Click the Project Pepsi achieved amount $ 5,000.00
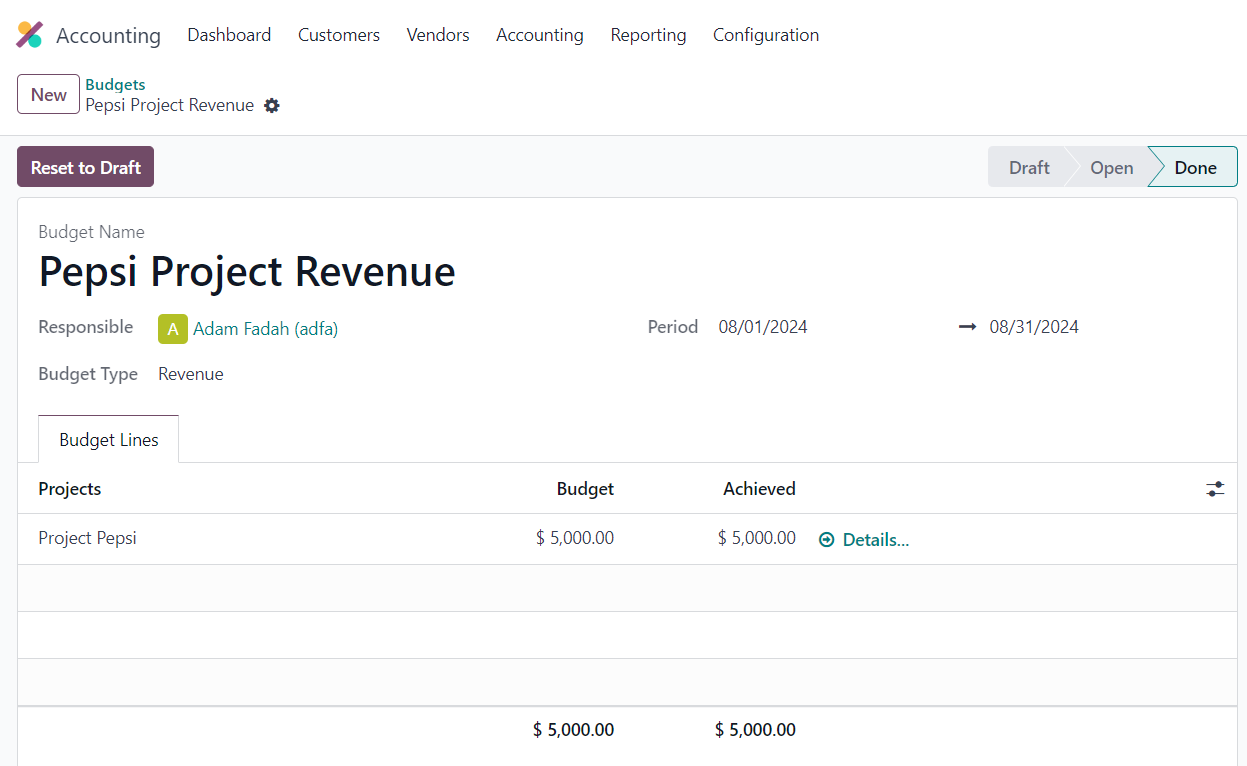Viewport: 1247px width, 766px height. point(757,538)
